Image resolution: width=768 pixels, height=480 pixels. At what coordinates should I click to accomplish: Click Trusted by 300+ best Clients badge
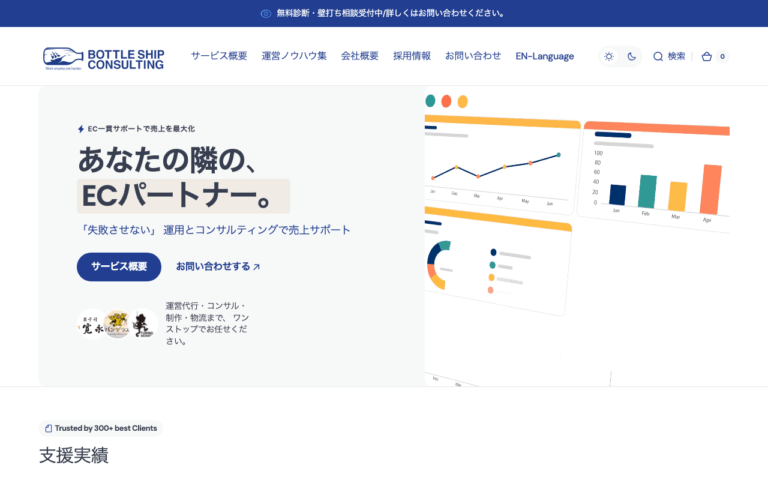[x=100, y=428]
